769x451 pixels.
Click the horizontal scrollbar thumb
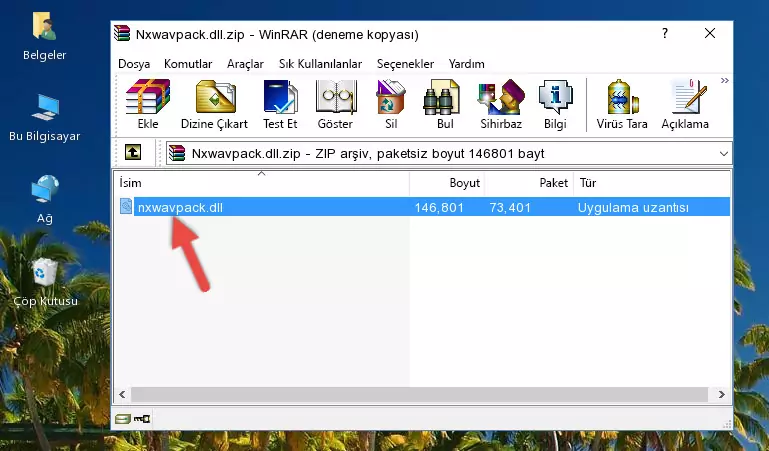tap(419, 394)
